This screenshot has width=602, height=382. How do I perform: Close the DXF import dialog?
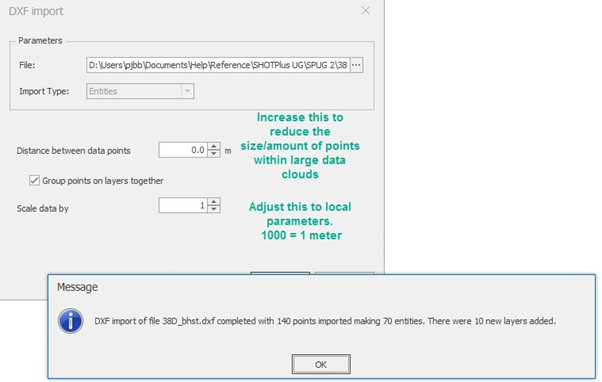click(x=366, y=11)
